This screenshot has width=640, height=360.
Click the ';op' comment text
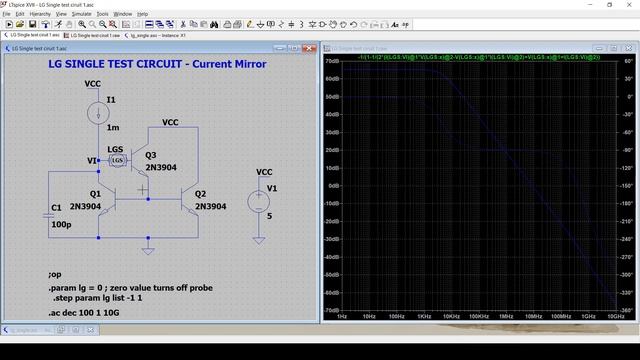55,275
